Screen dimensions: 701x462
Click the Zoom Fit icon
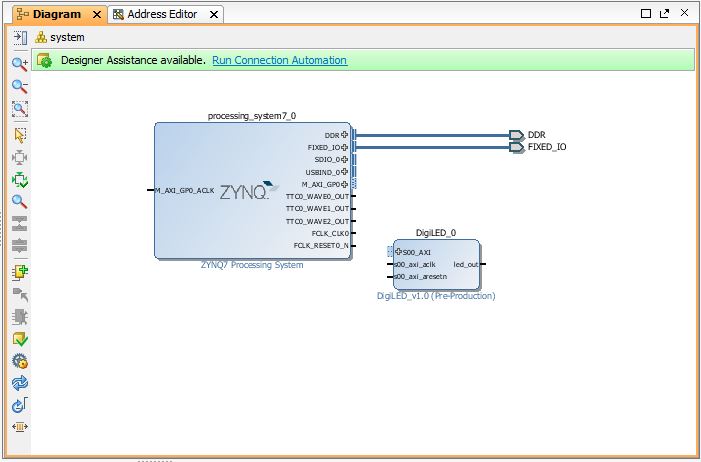click(x=20, y=109)
